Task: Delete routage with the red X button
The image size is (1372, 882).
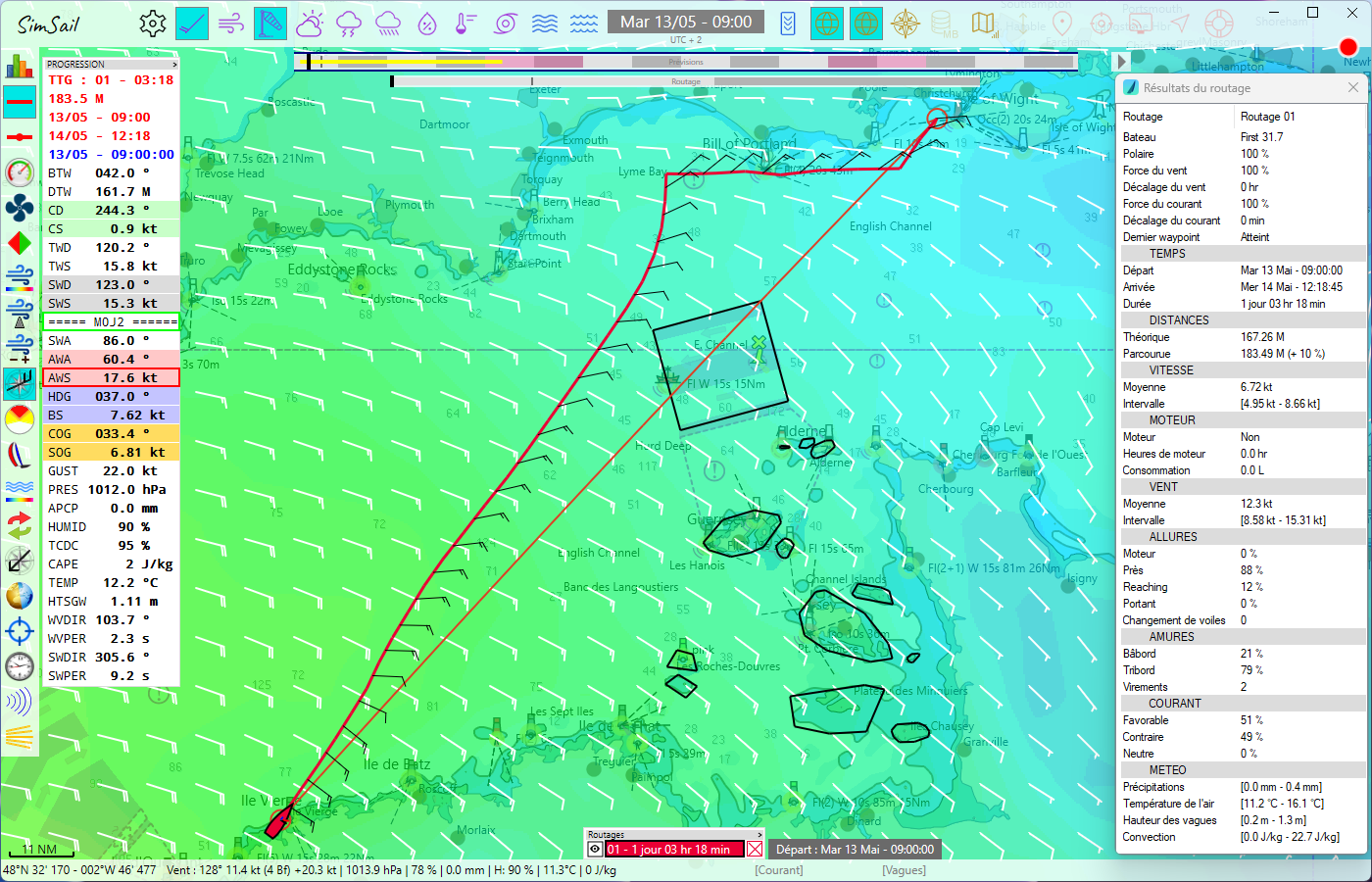Action: 755,849
